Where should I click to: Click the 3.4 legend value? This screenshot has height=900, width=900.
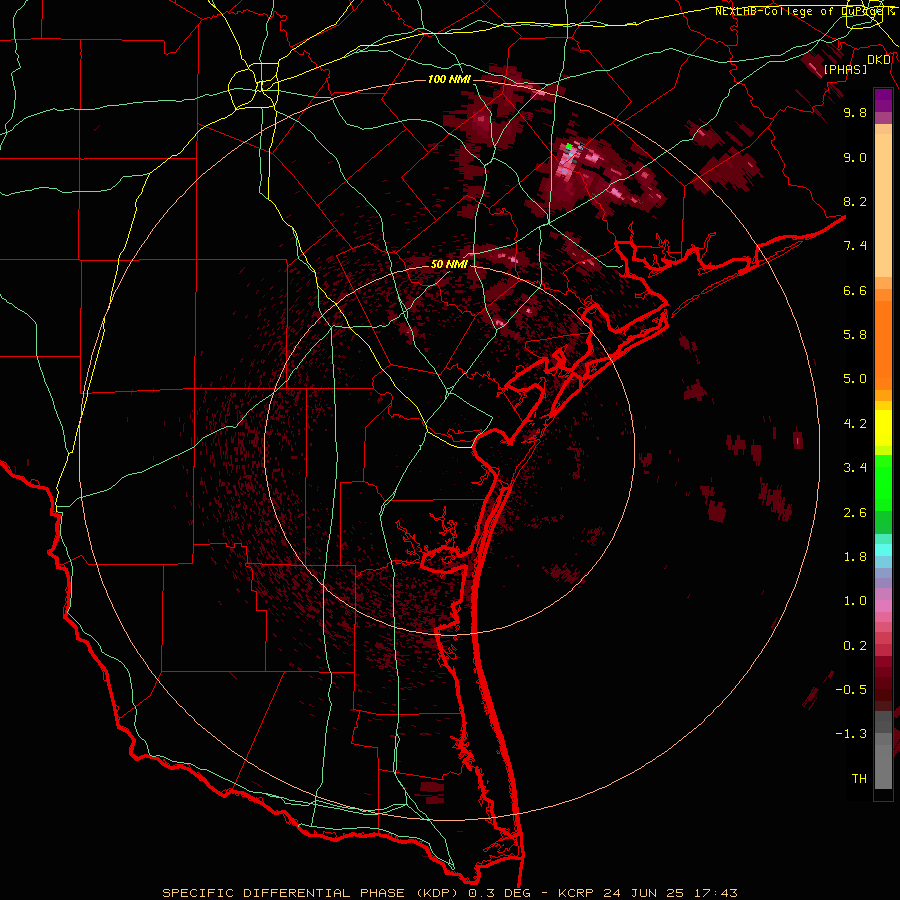tap(855, 468)
